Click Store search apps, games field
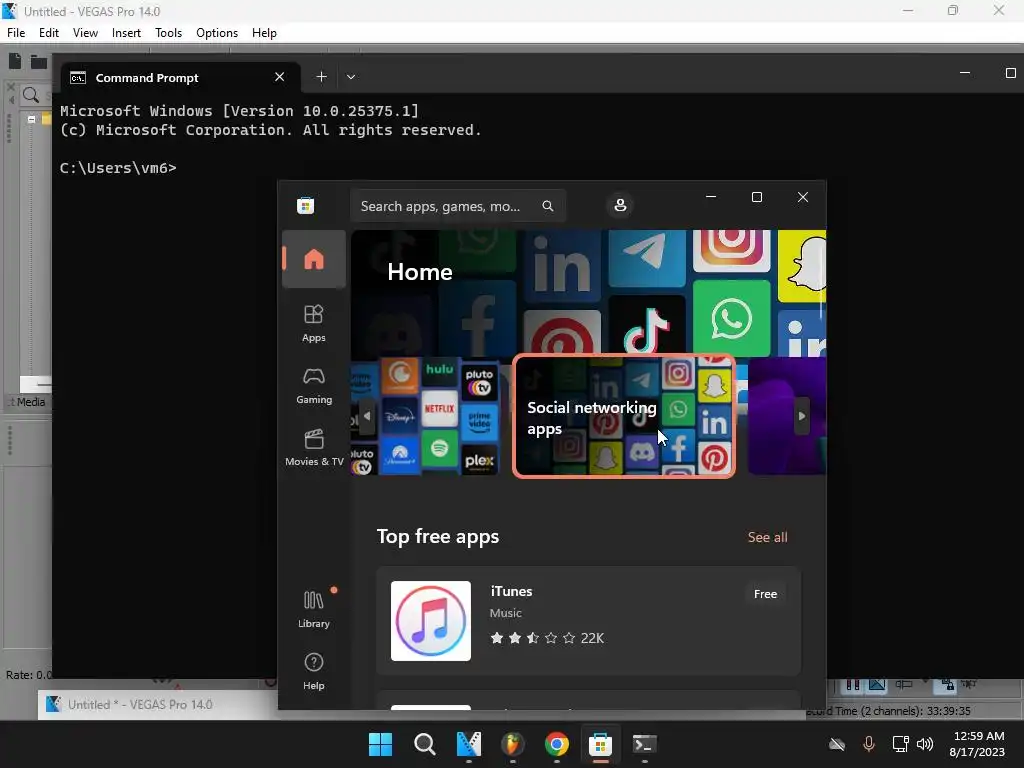This screenshot has height=768, width=1024. [458, 206]
